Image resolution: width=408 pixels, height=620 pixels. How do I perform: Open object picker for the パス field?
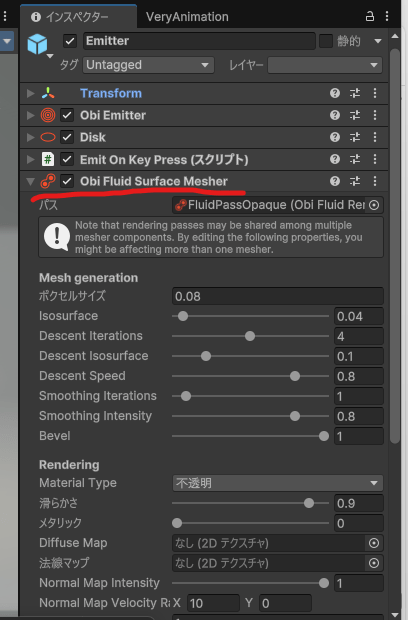pos(374,205)
